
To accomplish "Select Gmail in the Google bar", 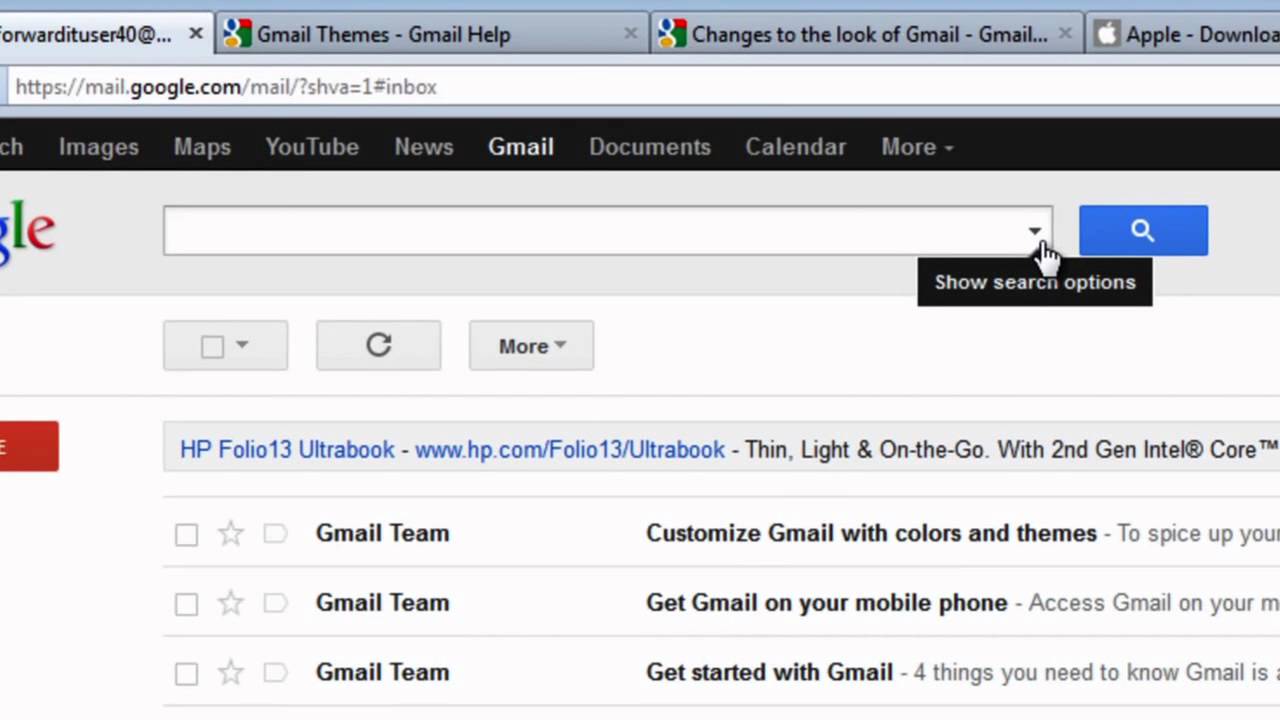I will point(521,146).
